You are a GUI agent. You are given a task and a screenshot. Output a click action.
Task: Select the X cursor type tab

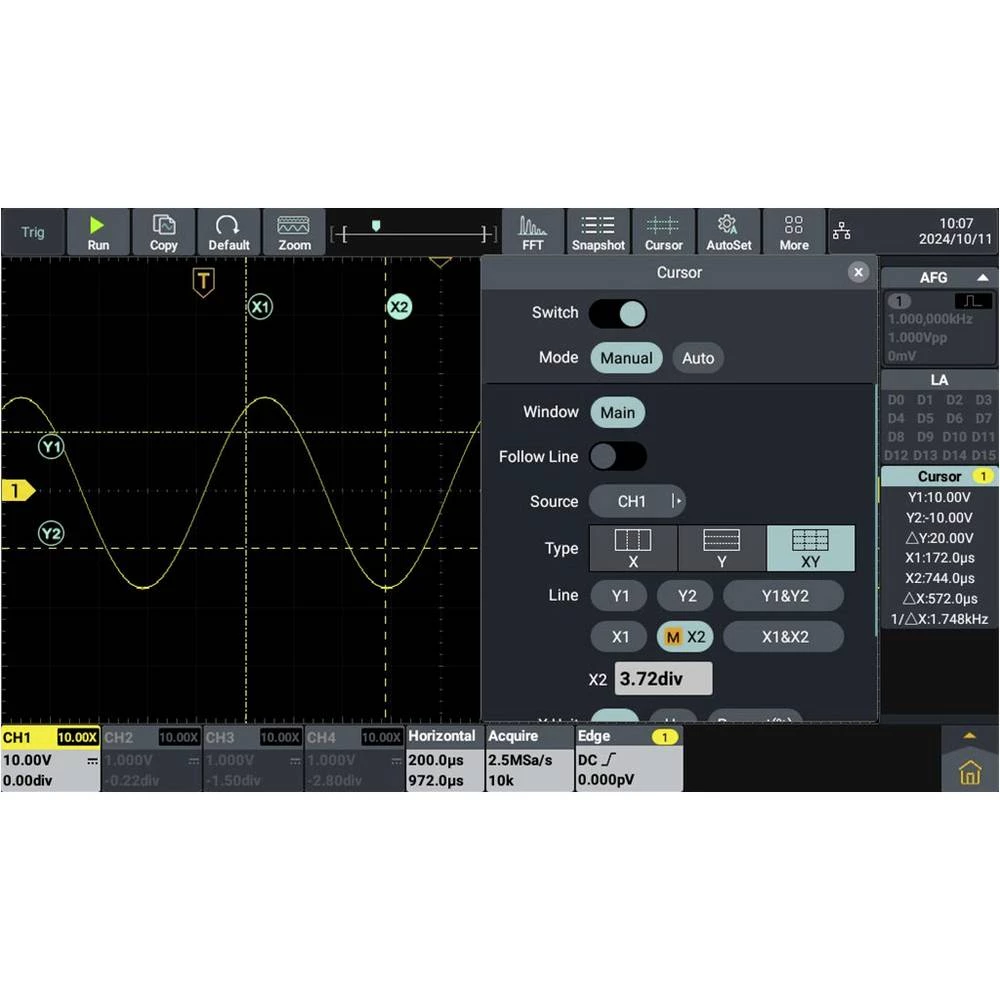pyautogui.click(x=633, y=548)
